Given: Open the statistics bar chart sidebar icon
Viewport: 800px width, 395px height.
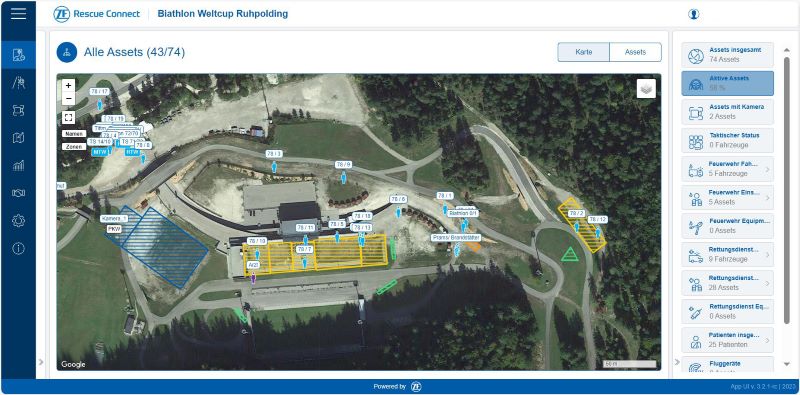Looking at the screenshot, I should coord(18,165).
